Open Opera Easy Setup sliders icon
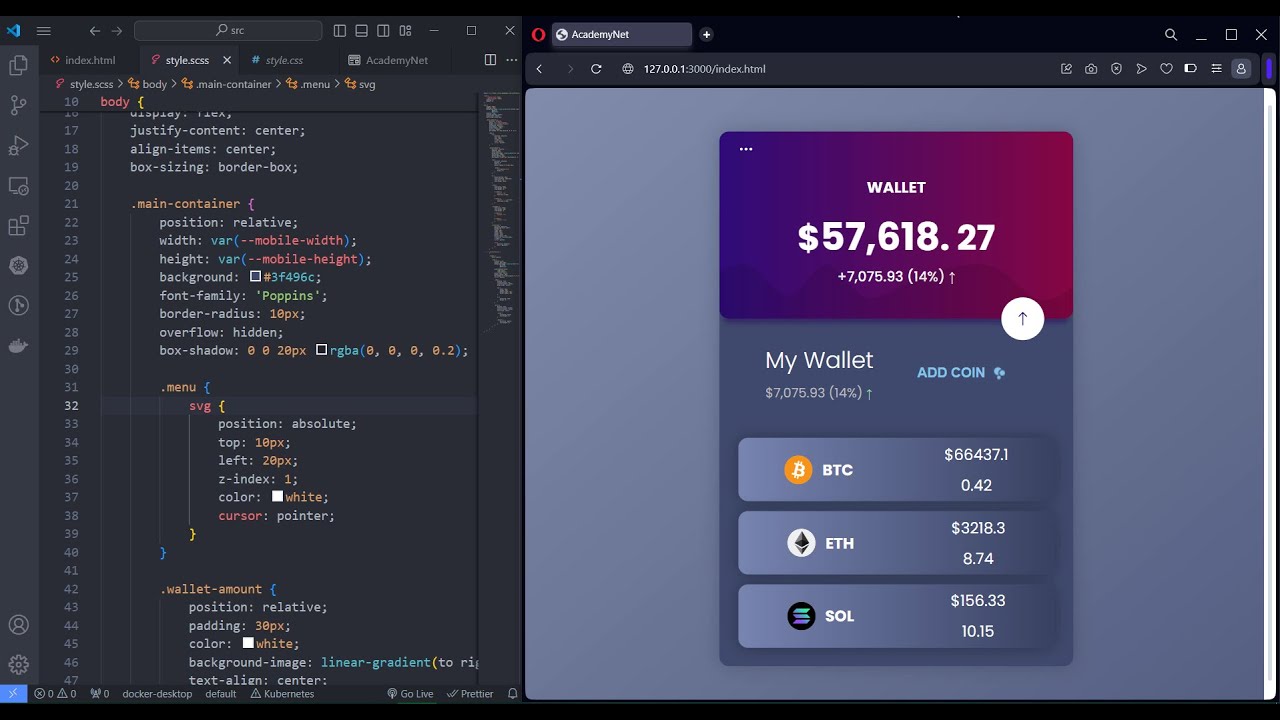This screenshot has width=1280, height=720. tap(1216, 69)
